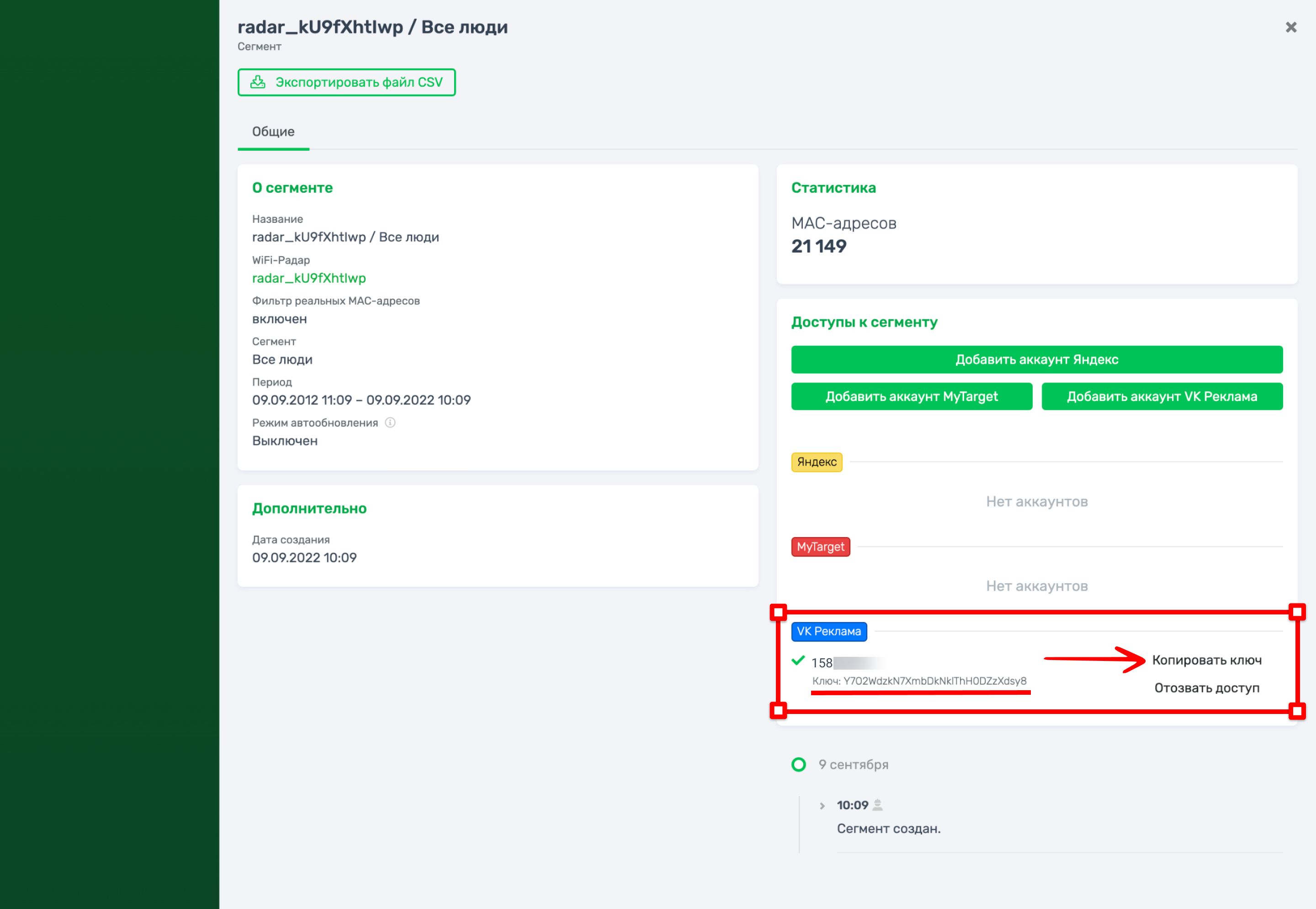The width and height of the screenshot is (1316, 909).
Task: Close the segment panel with X
Action: coord(1290,27)
